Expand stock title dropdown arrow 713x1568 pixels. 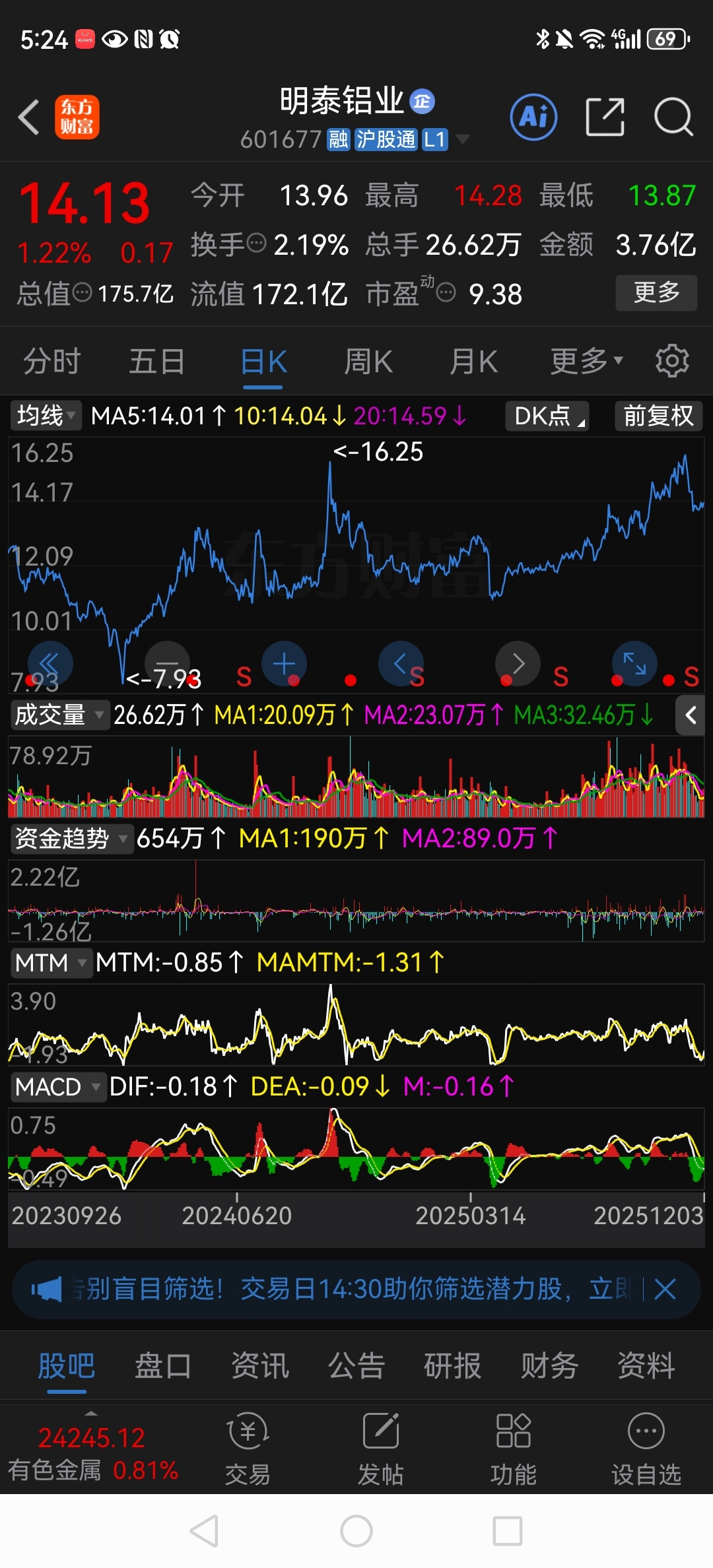(463, 139)
